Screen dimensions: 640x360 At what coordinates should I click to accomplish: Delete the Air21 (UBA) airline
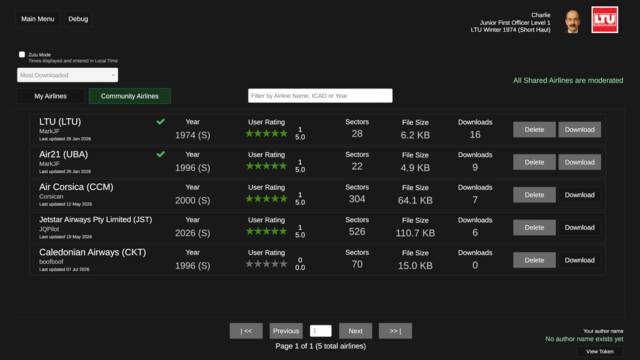point(534,162)
